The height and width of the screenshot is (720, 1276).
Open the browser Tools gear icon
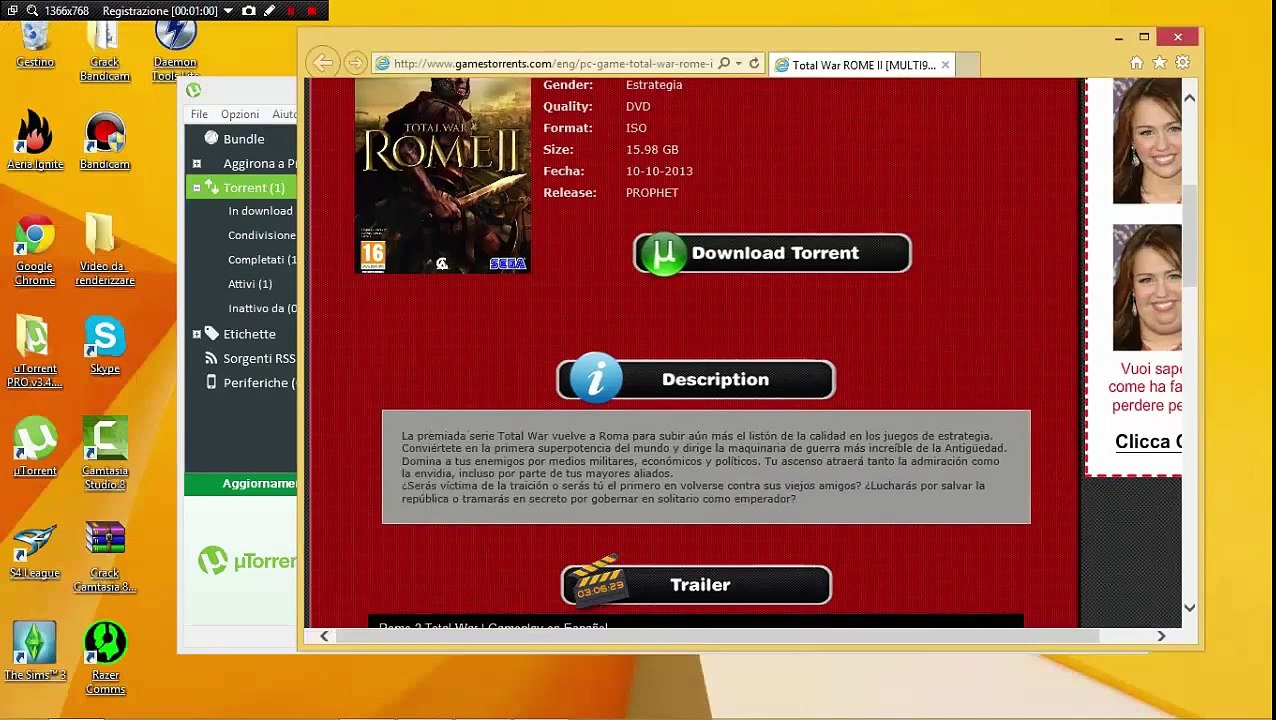coord(1182,63)
